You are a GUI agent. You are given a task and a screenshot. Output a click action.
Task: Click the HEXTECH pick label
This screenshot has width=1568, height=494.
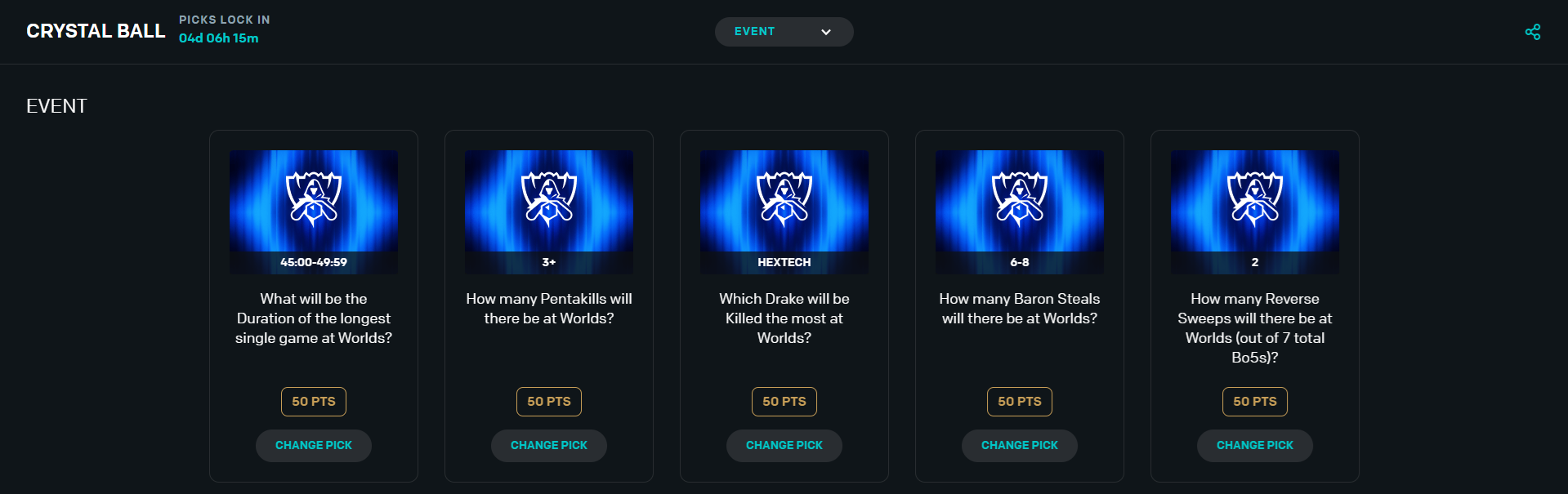tap(784, 262)
